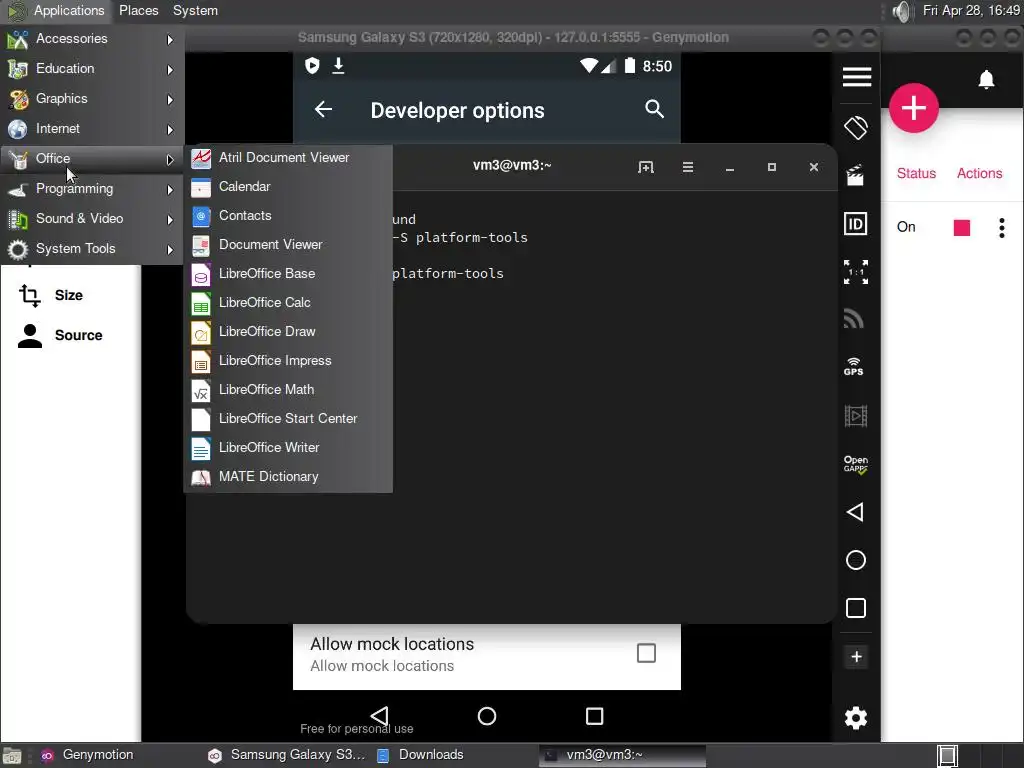Open the terminal hamburger menu
The width and height of the screenshot is (1024, 768).
click(x=688, y=167)
